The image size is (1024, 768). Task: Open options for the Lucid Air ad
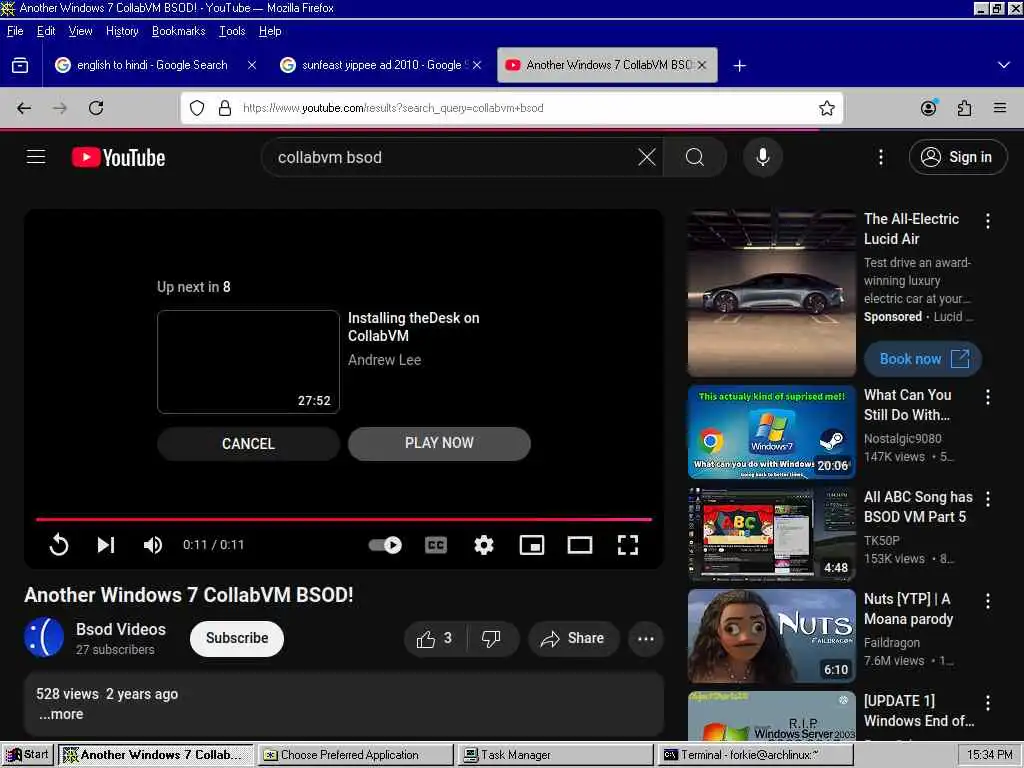point(987,221)
